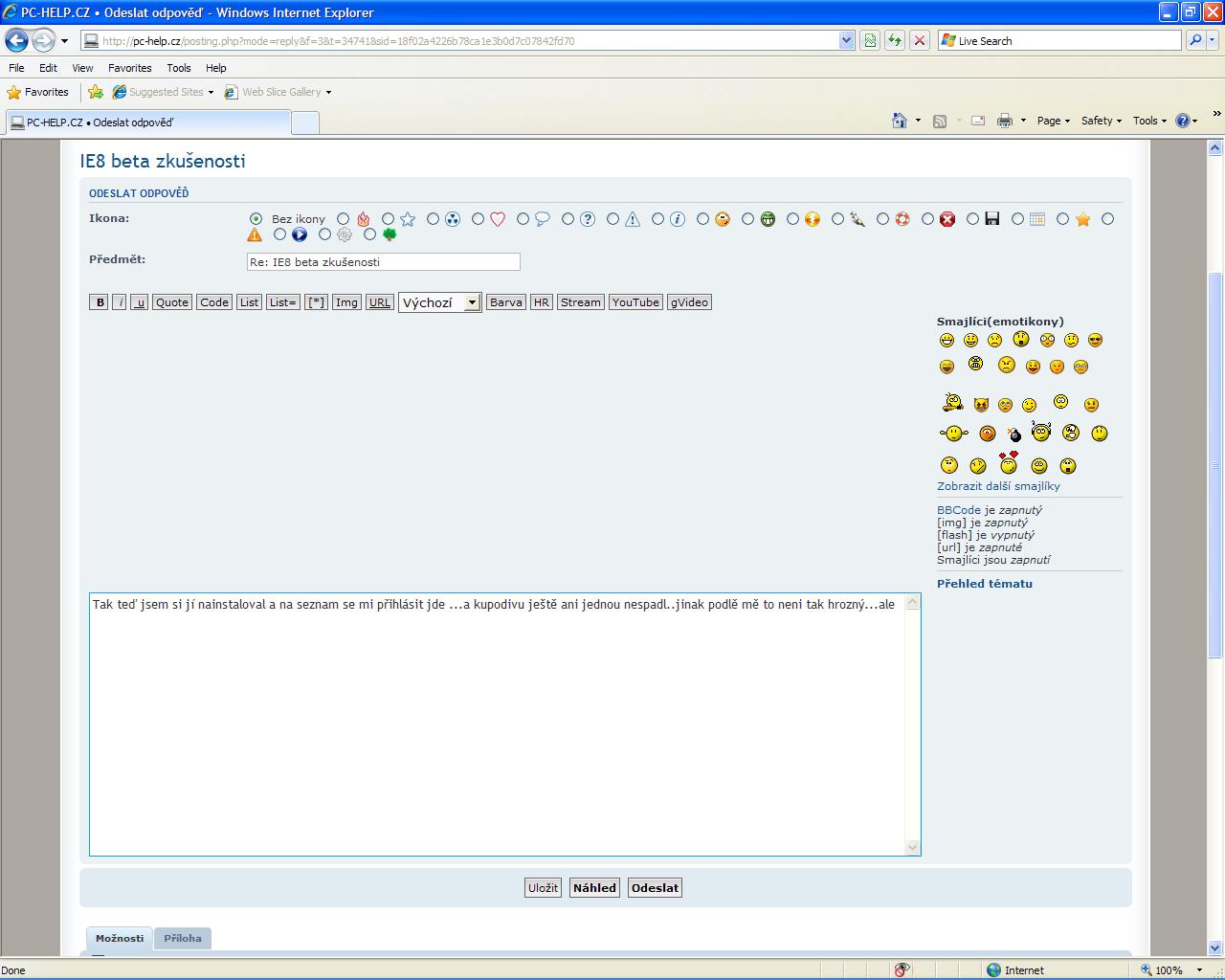Select the green tree icon radio button
Image resolution: width=1225 pixels, height=980 pixels.
(x=369, y=234)
